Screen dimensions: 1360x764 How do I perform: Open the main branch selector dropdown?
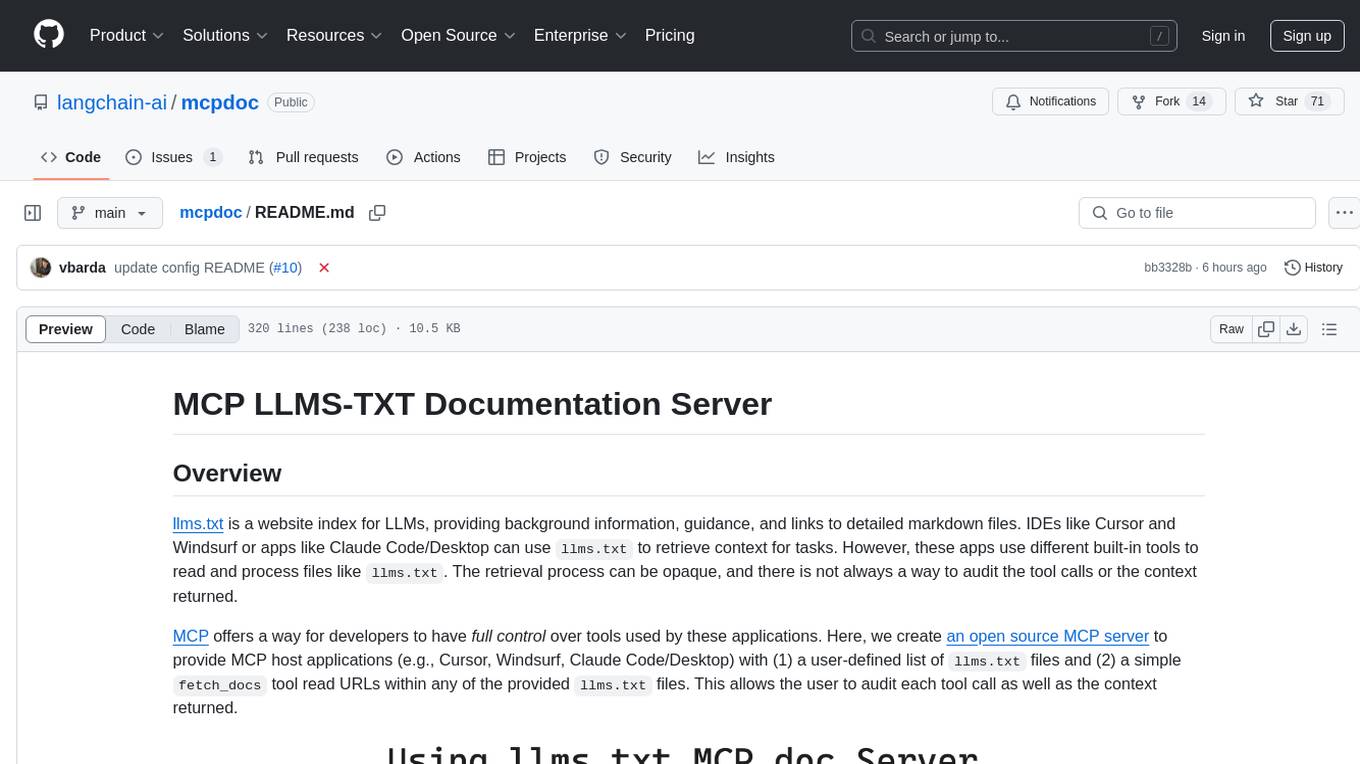[x=109, y=213]
